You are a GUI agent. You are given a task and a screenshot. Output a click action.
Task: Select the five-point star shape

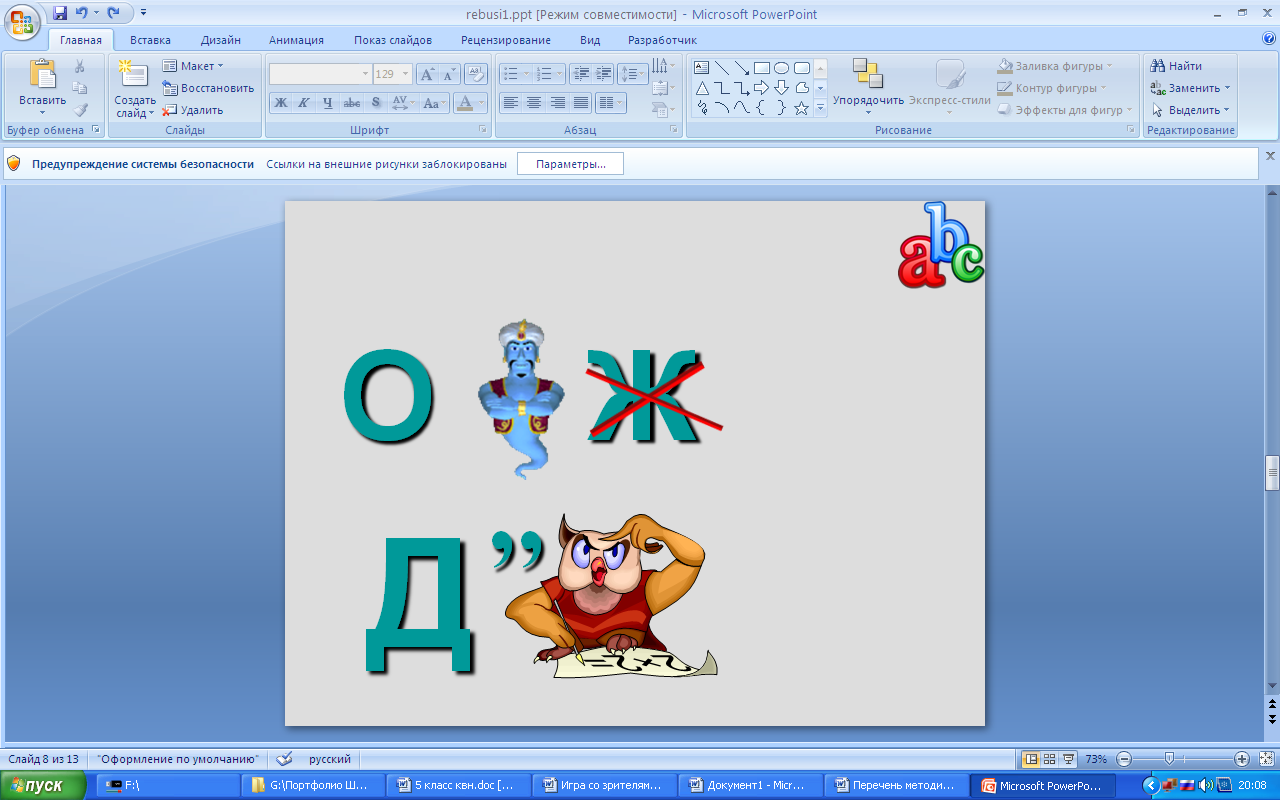click(801, 108)
